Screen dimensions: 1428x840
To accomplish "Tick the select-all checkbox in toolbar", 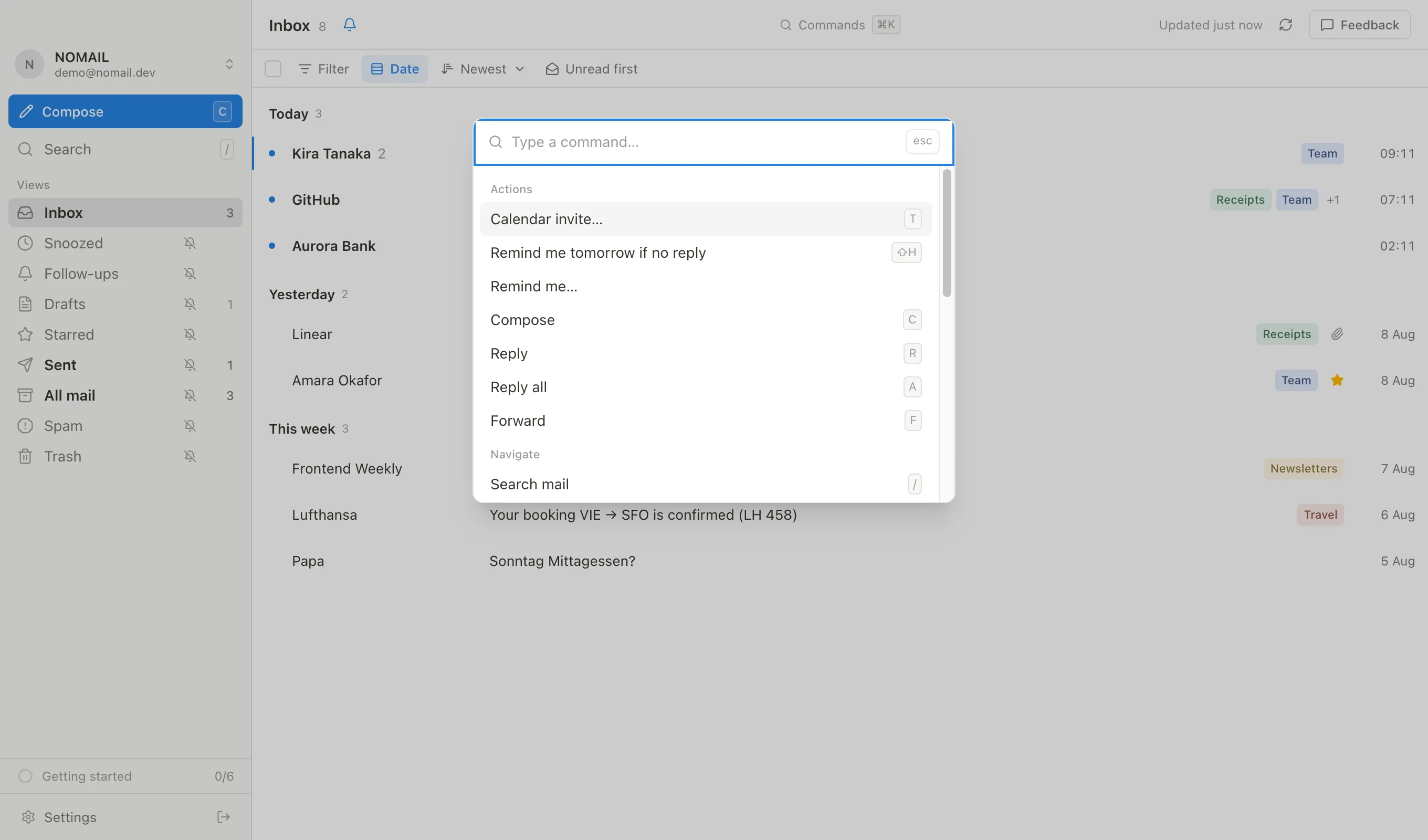I will (x=273, y=69).
